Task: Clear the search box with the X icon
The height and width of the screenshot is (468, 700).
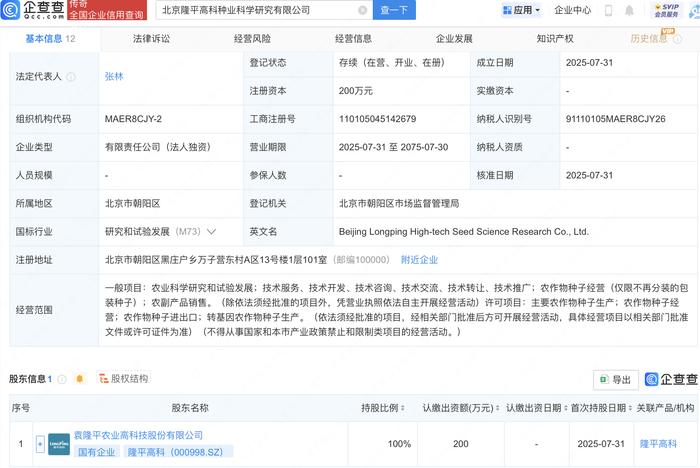Action: 362,10
